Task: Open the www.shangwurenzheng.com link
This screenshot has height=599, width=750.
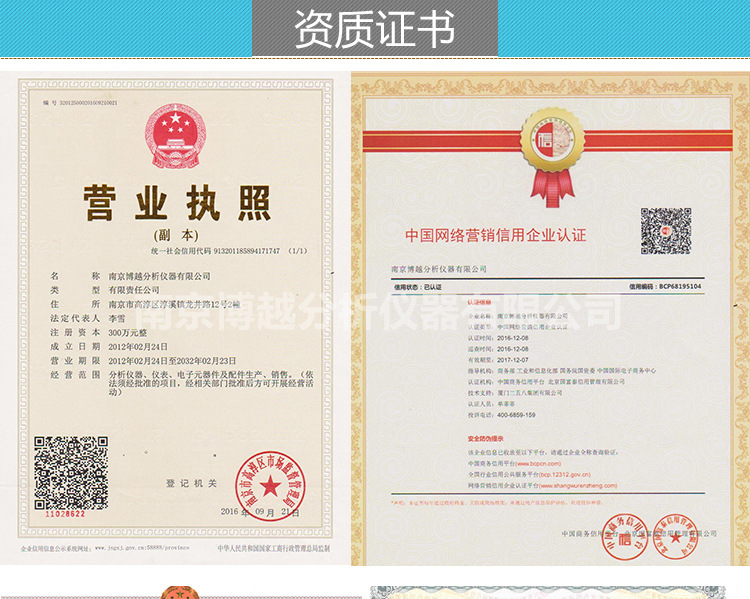Action: (x=578, y=486)
